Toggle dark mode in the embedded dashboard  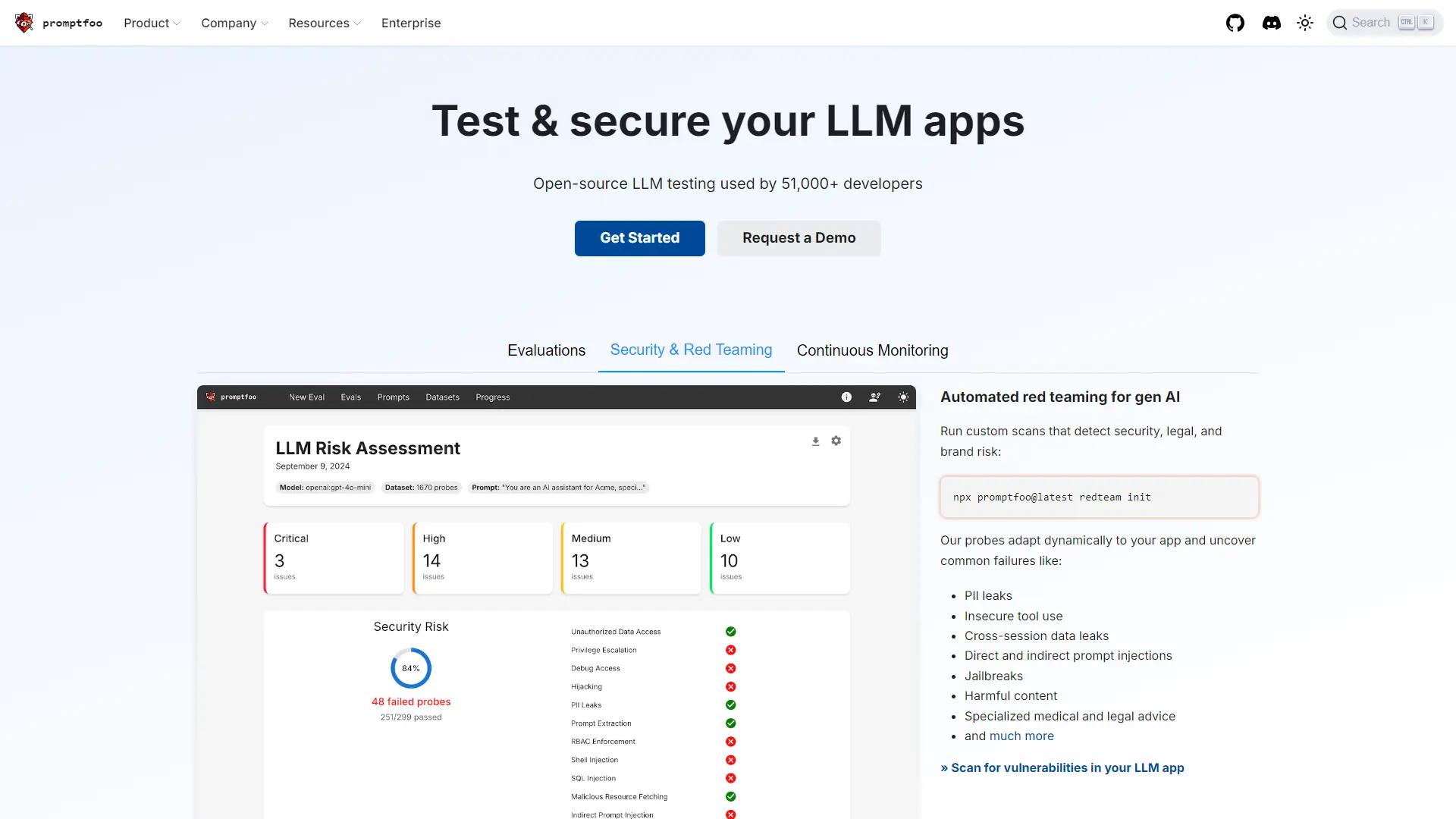point(902,397)
